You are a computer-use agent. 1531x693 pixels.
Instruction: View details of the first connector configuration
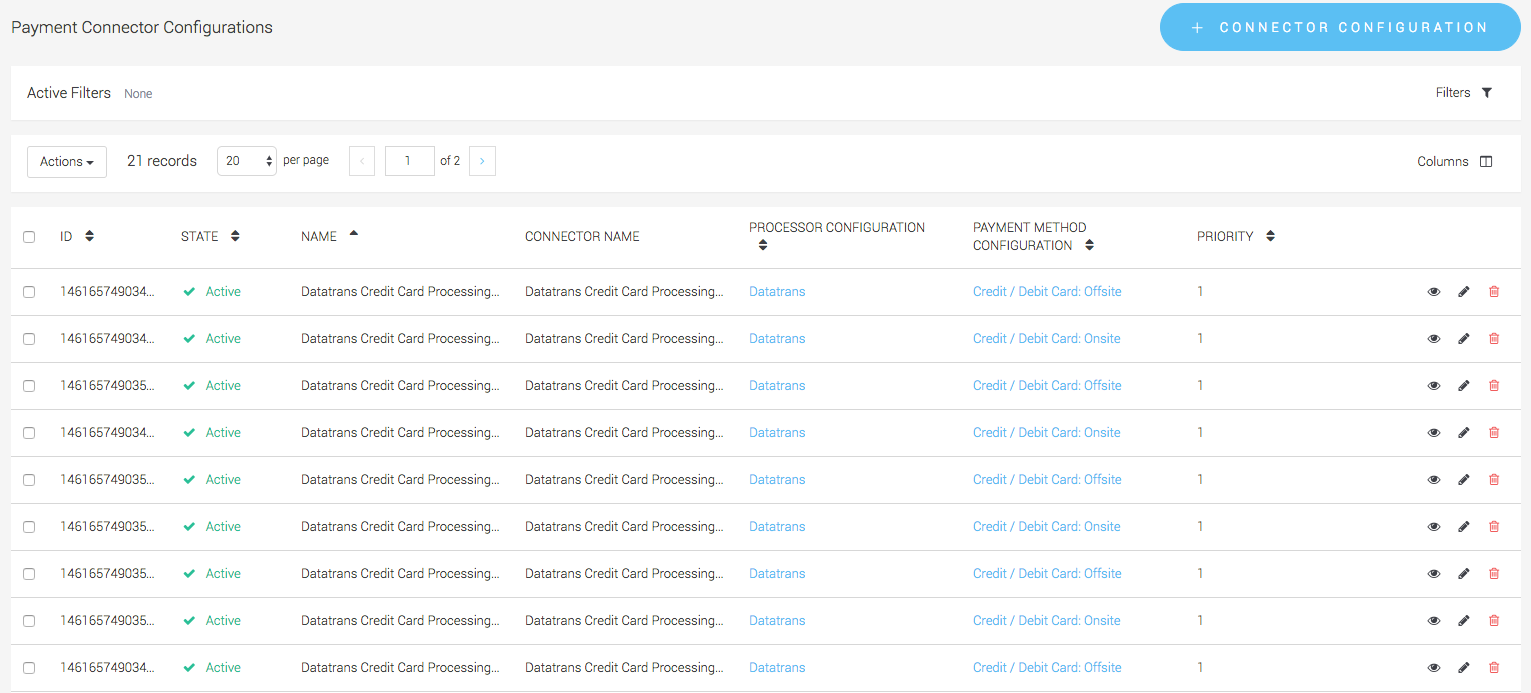(x=1434, y=291)
